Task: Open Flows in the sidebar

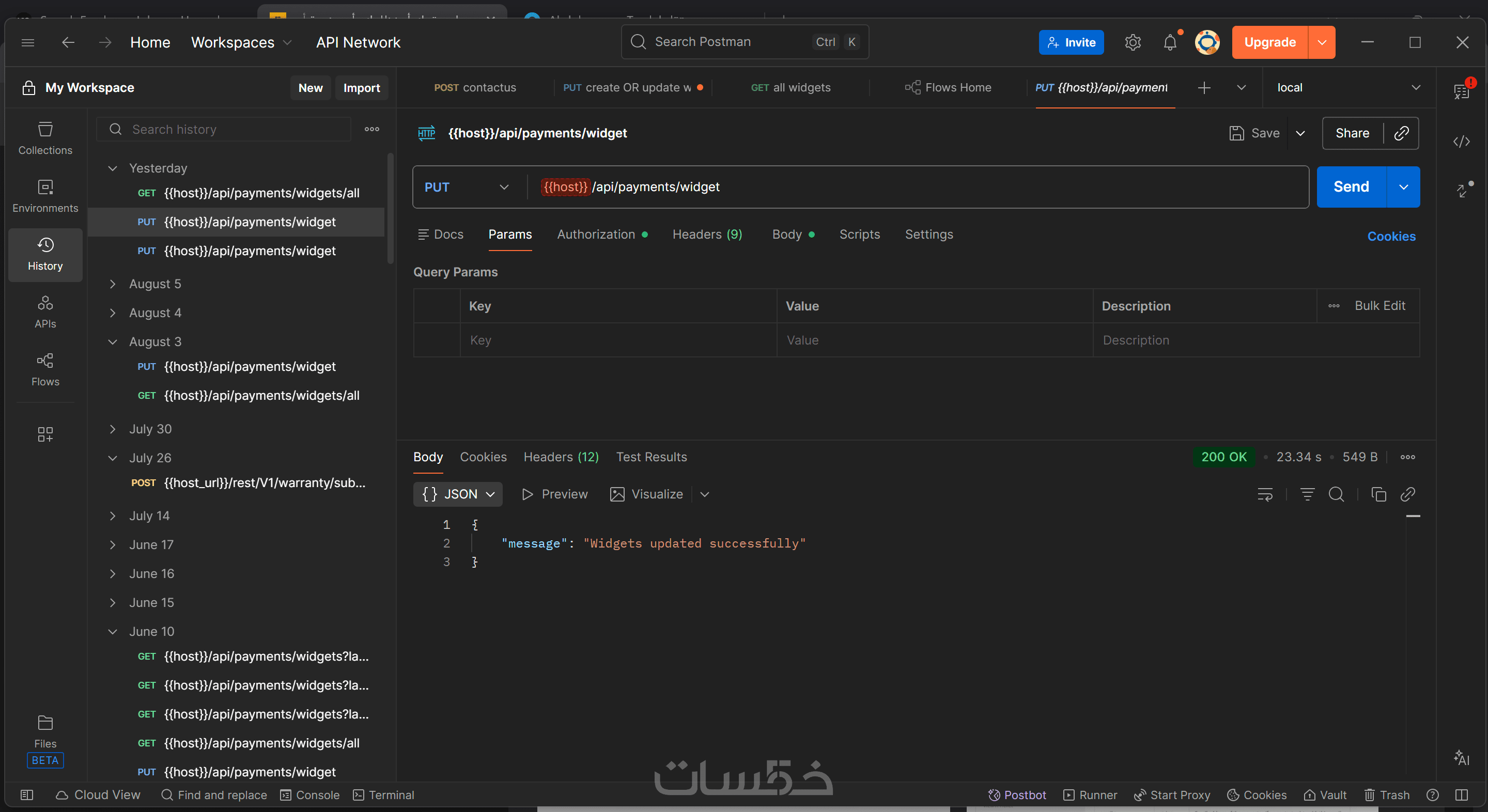Action: 45,370
